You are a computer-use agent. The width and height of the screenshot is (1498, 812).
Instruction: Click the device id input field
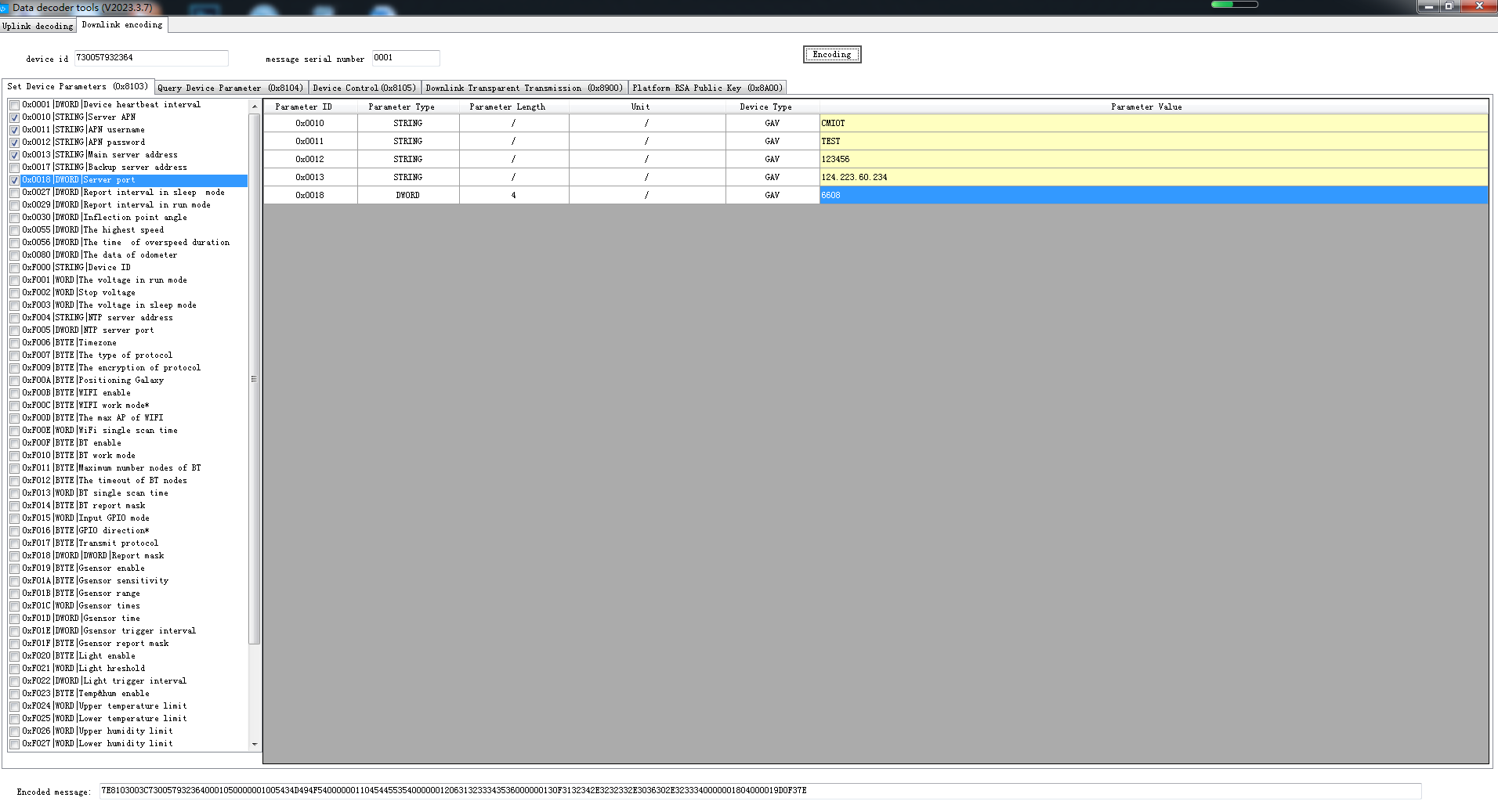point(150,58)
